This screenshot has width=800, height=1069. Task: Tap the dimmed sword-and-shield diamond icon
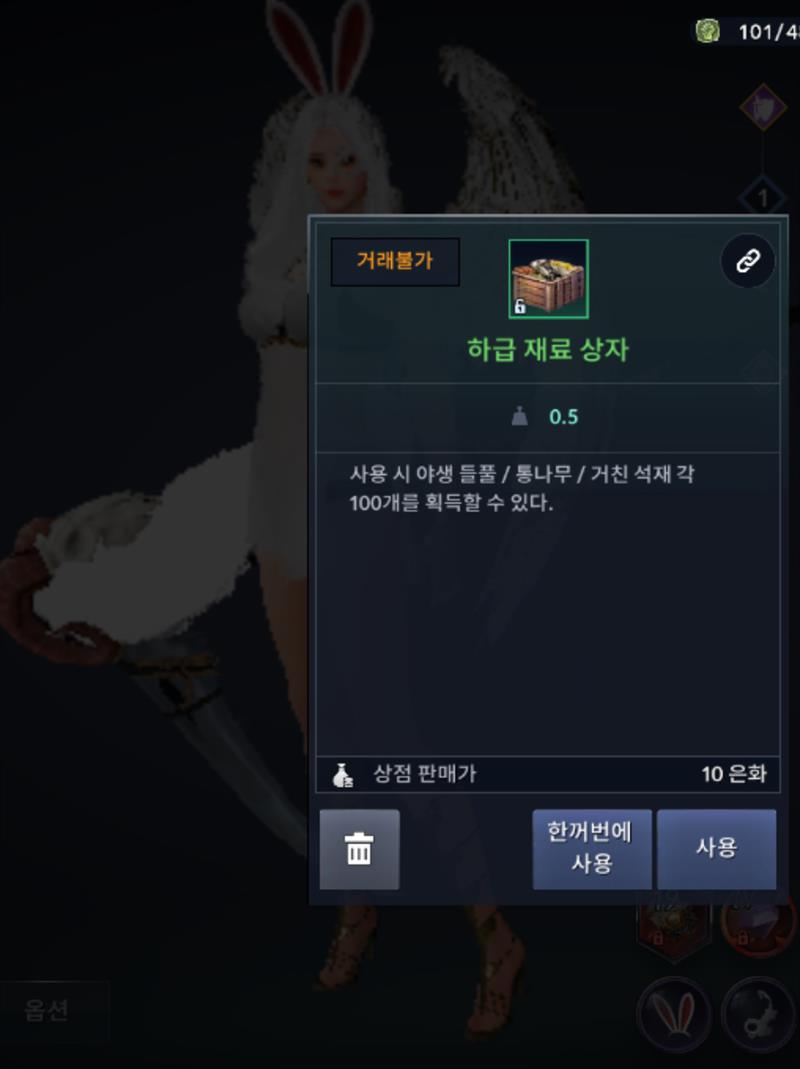(763, 107)
